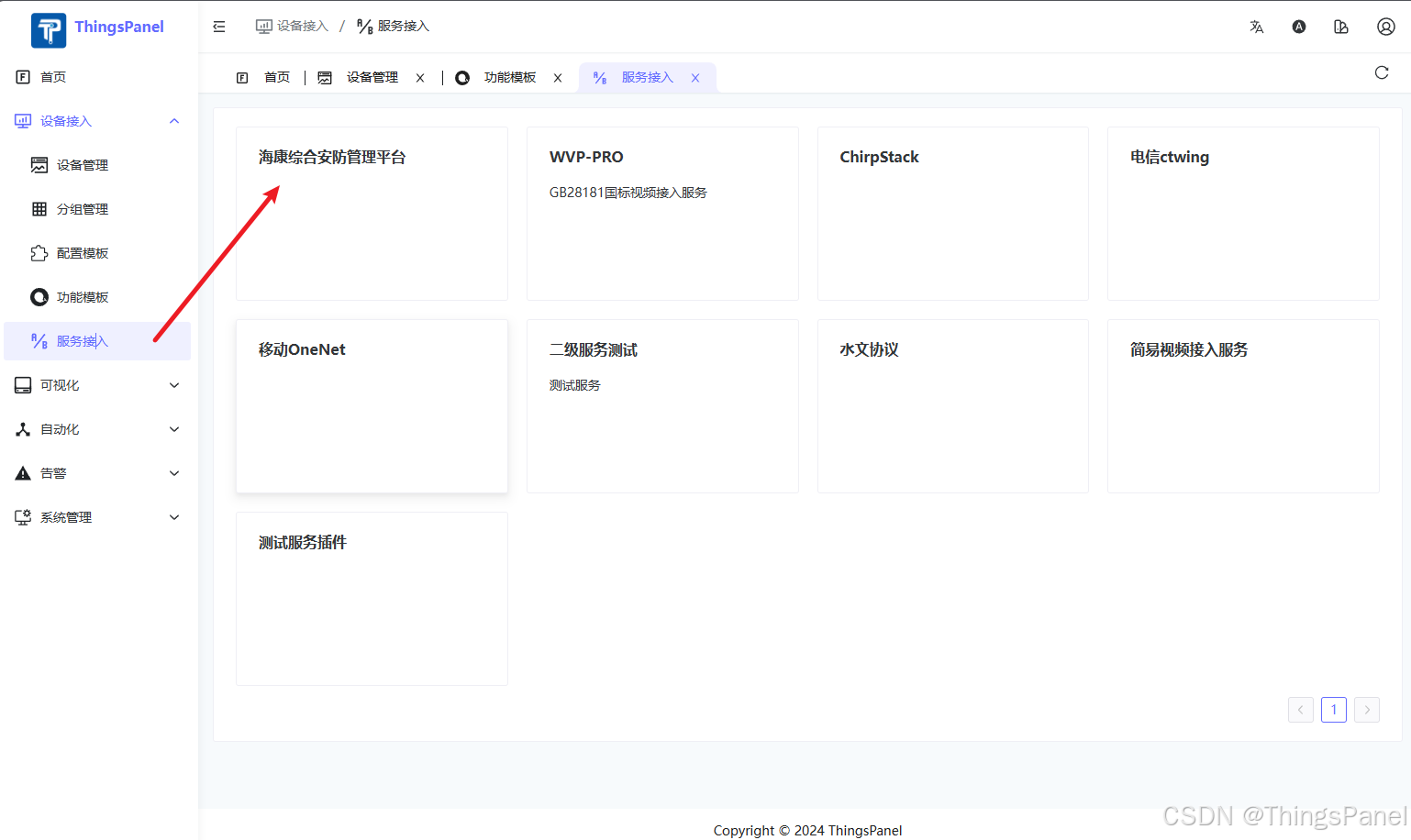The image size is (1411, 840).
Task: Open the 测试服务插件 service card
Action: (x=372, y=599)
